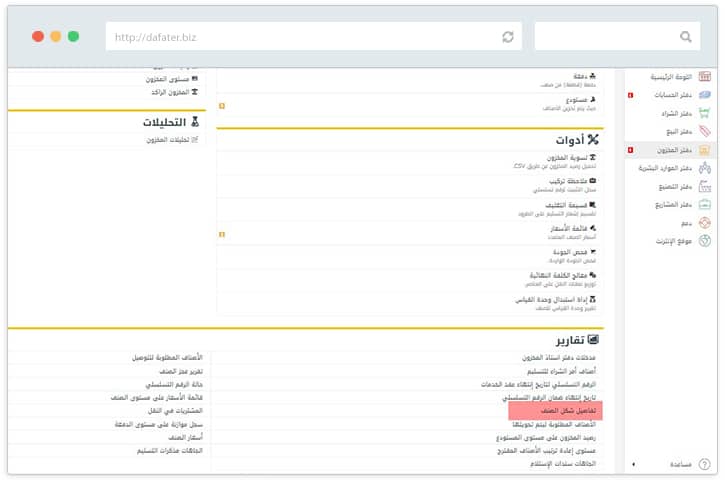Go to دفتر الشراء in the sidebar
The image size is (725, 485).
pos(676,114)
